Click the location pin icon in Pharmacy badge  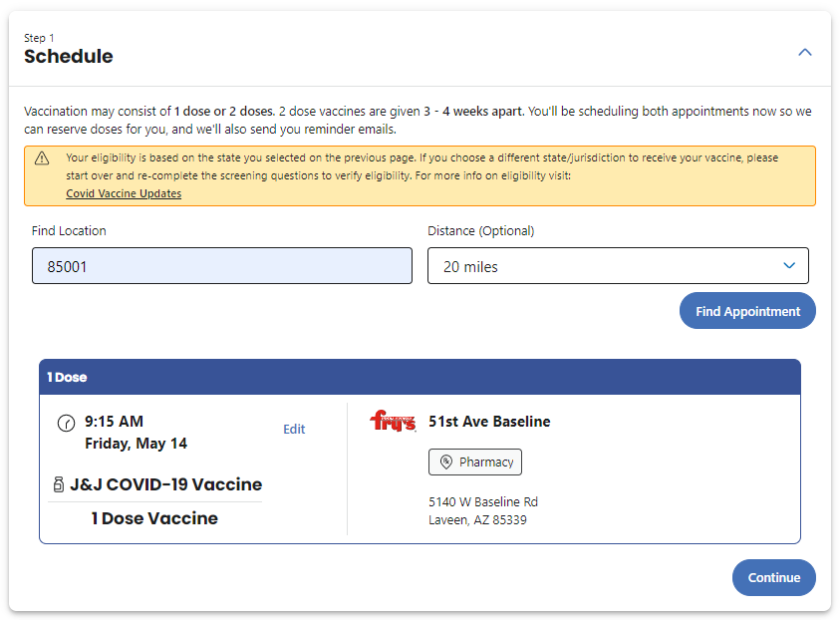[x=446, y=462]
